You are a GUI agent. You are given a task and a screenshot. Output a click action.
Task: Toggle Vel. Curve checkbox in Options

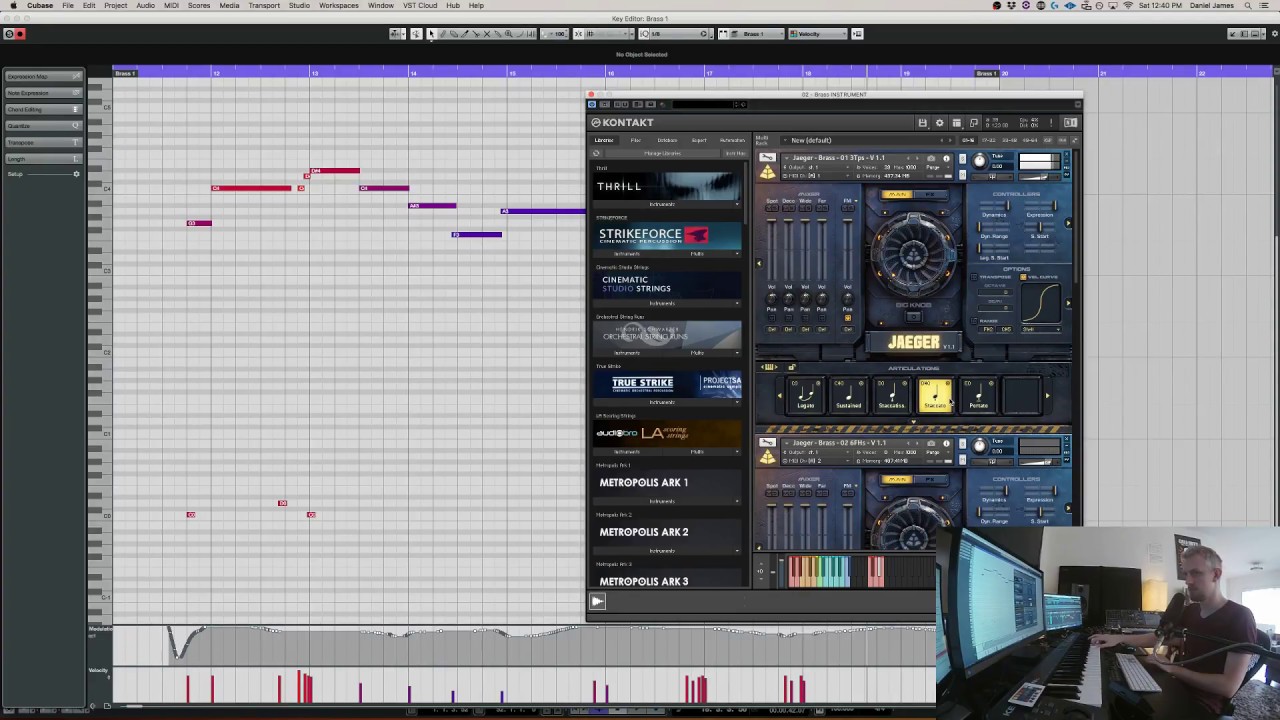[1023, 277]
